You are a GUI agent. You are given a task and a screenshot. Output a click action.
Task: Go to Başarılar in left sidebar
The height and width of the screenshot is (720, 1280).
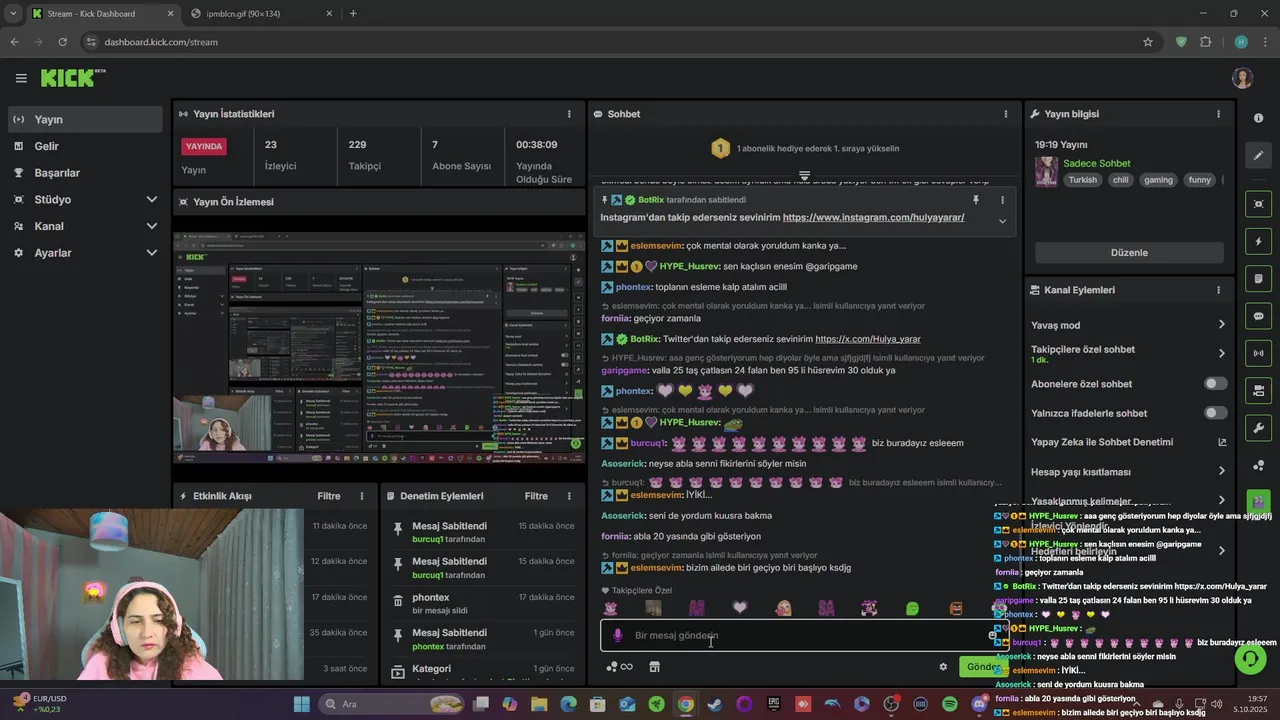85,173
